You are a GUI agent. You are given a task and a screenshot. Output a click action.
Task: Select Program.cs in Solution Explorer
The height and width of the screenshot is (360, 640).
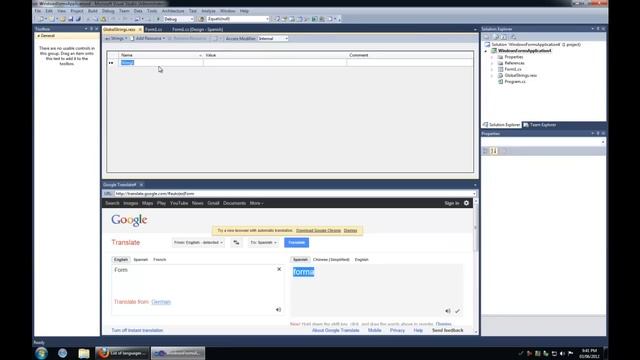[x=515, y=82]
